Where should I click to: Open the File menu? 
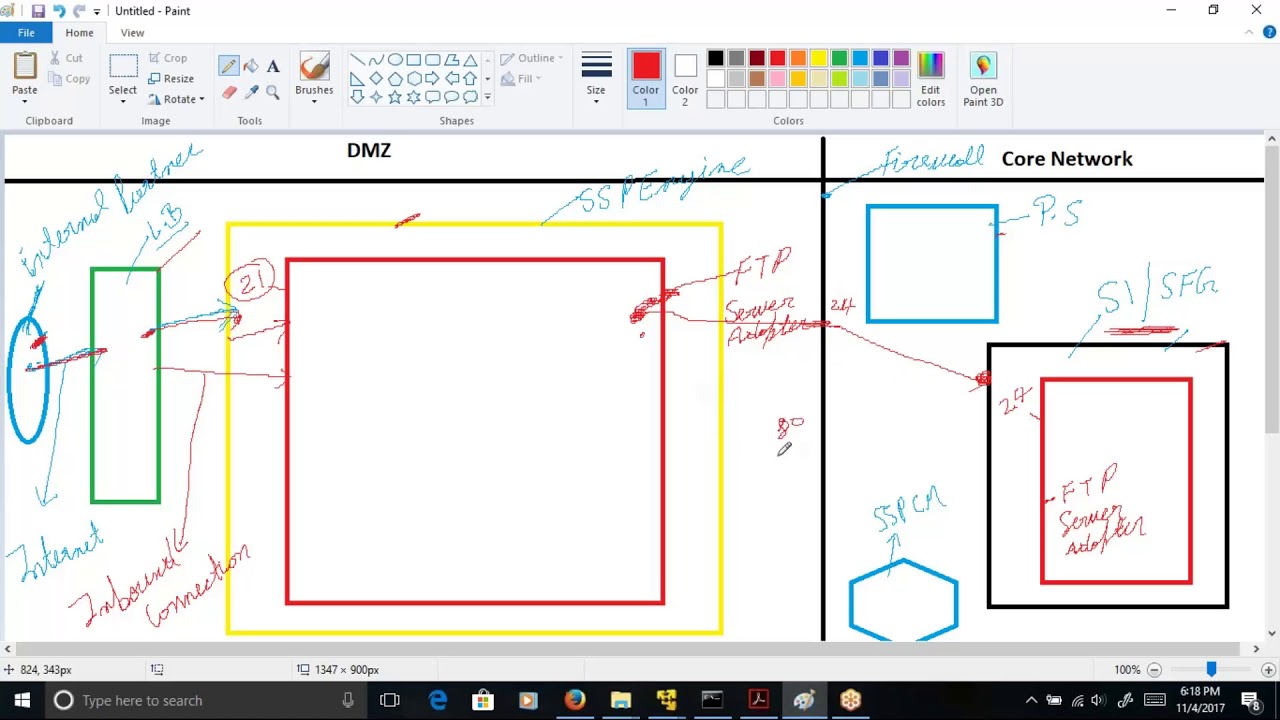click(x=26, y=33)
